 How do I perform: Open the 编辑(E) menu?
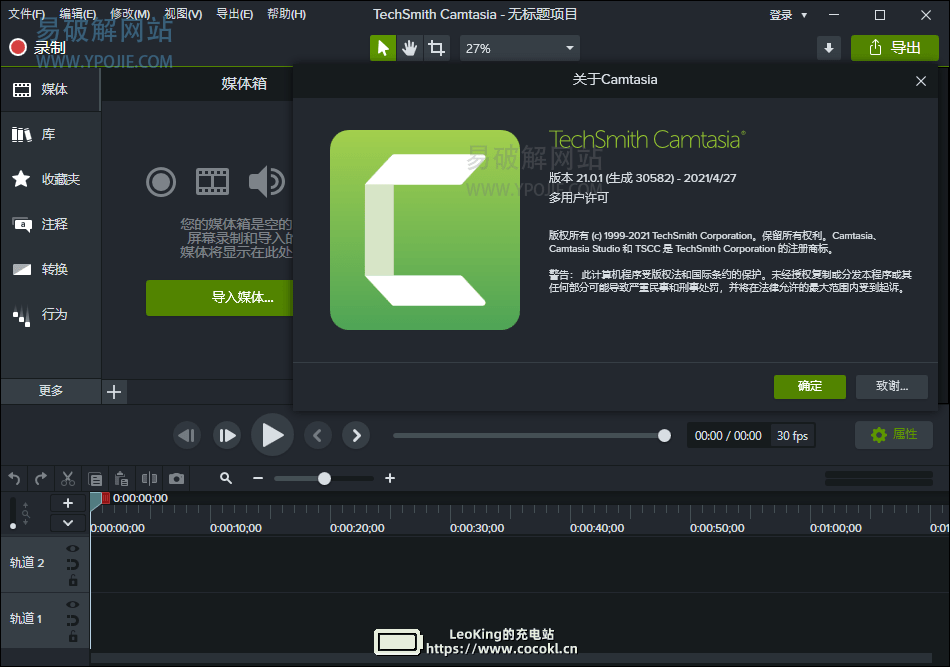[78, 14]
